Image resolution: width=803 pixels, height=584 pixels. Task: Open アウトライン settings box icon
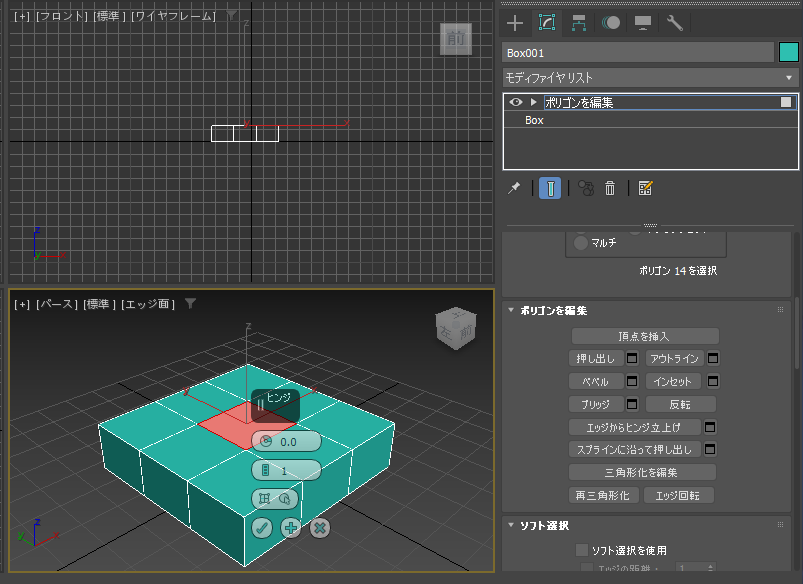pos(713,359)
